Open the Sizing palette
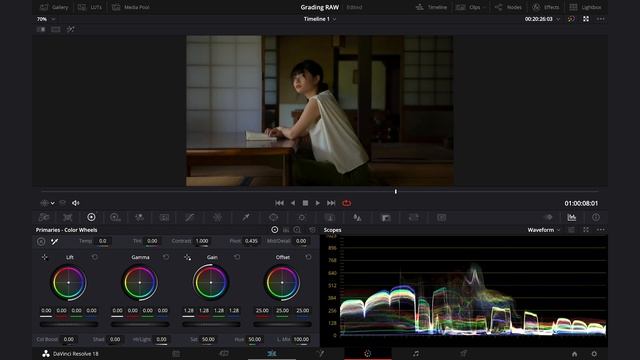This screenshot has height=360, width=640. (413, 218)
